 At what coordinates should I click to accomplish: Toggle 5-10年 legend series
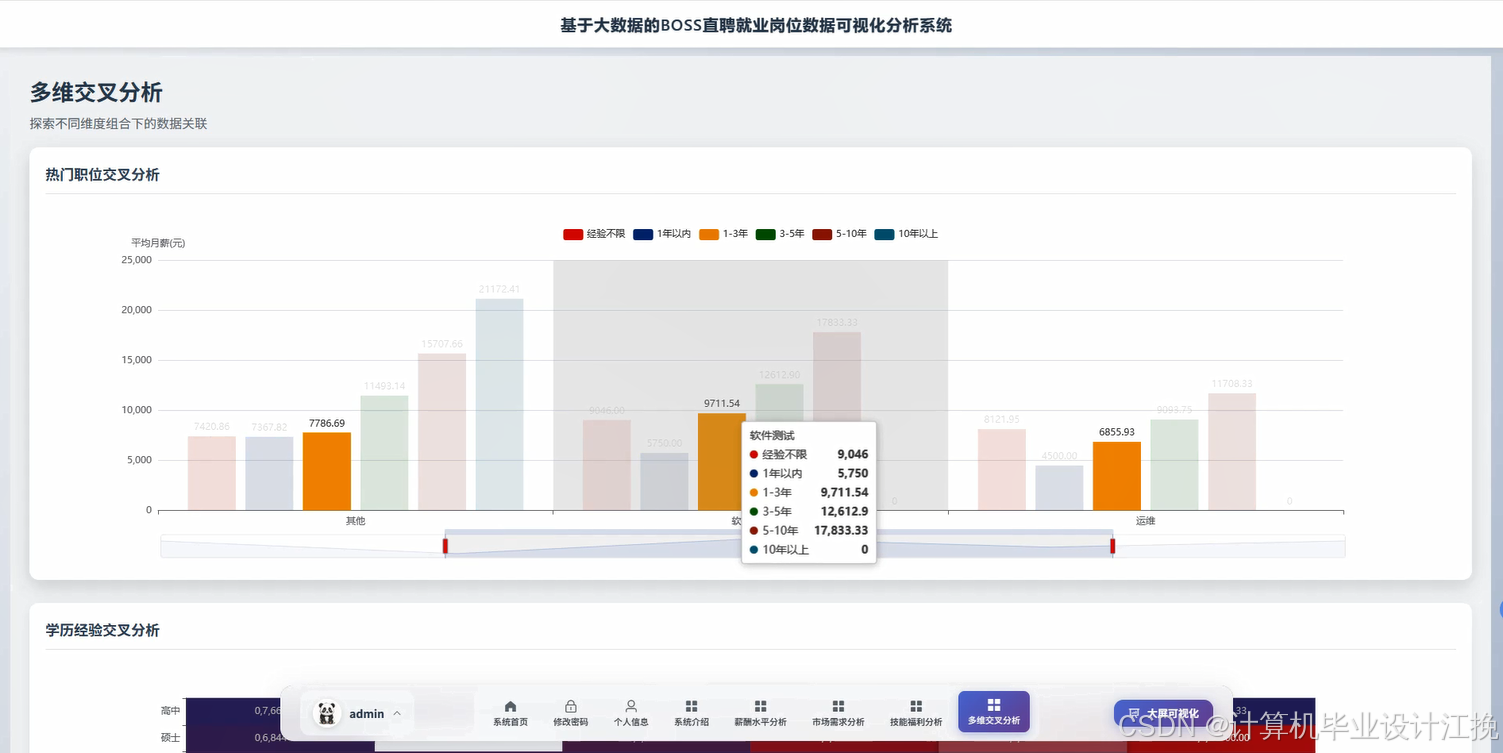[x=840, y=234]
